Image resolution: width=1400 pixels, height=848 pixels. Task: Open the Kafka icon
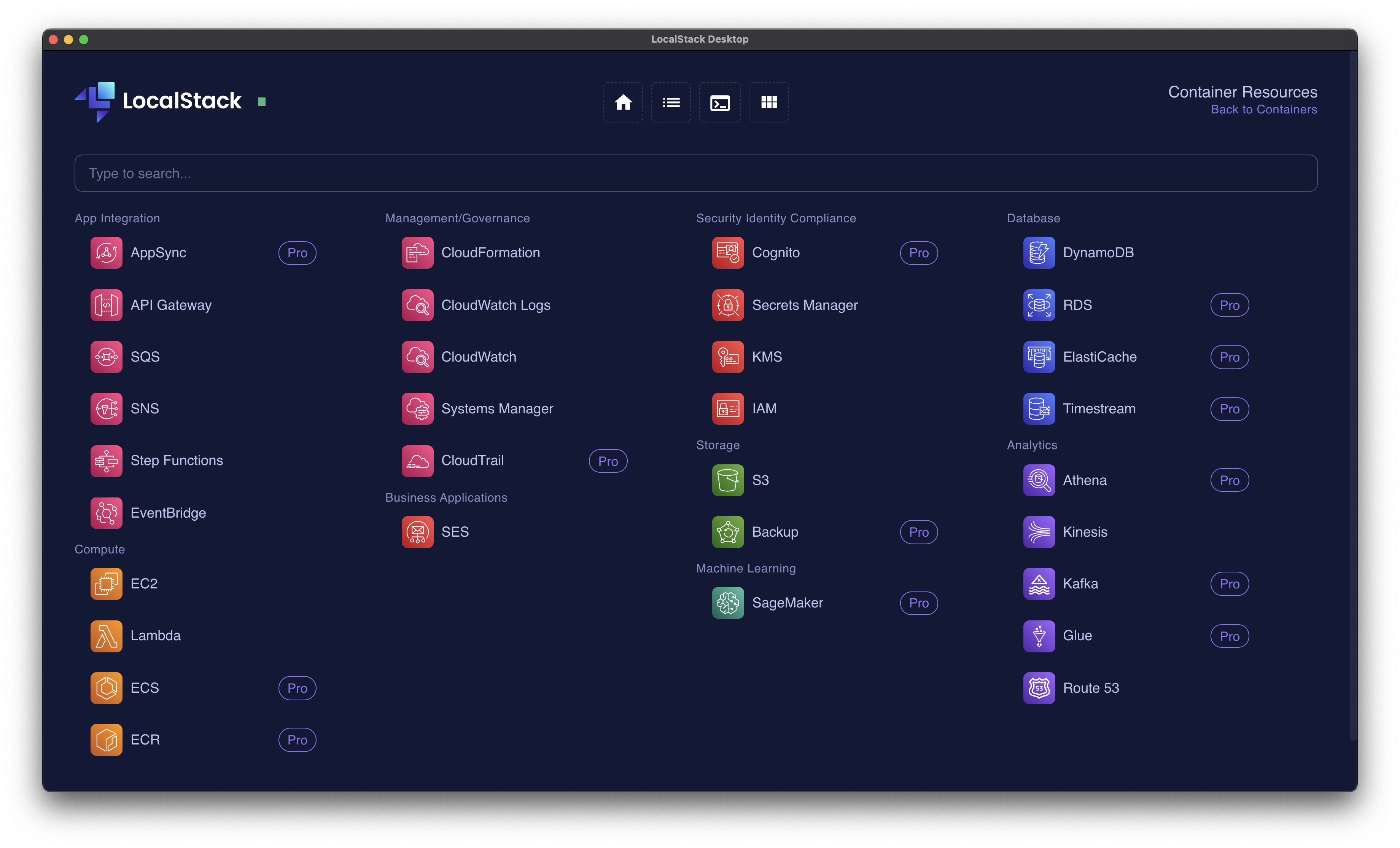click(x=1039, y=584)
